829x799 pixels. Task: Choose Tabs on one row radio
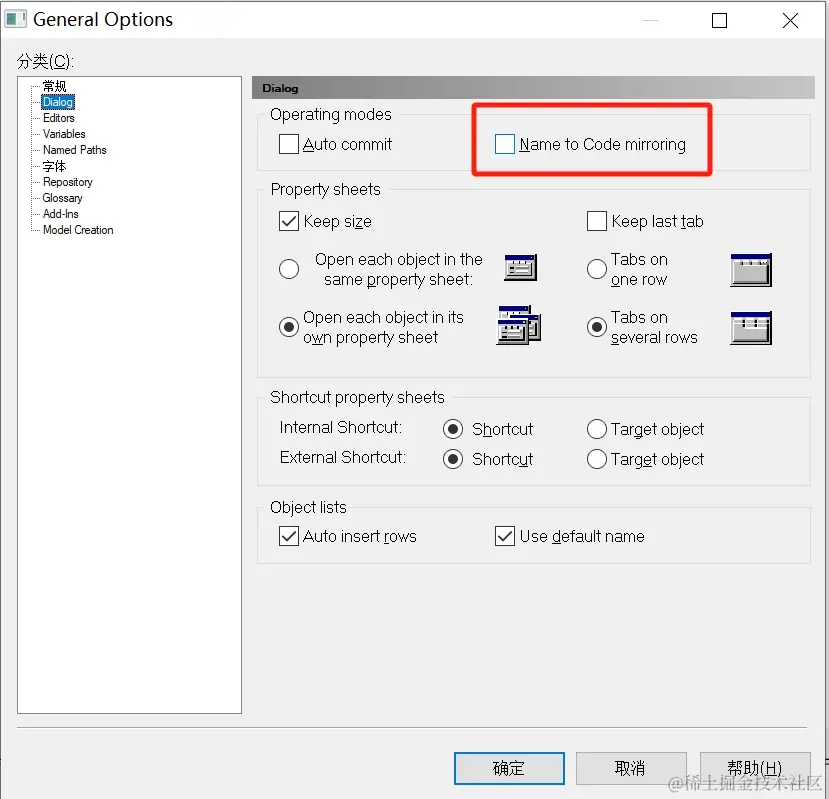pos(596,269)
